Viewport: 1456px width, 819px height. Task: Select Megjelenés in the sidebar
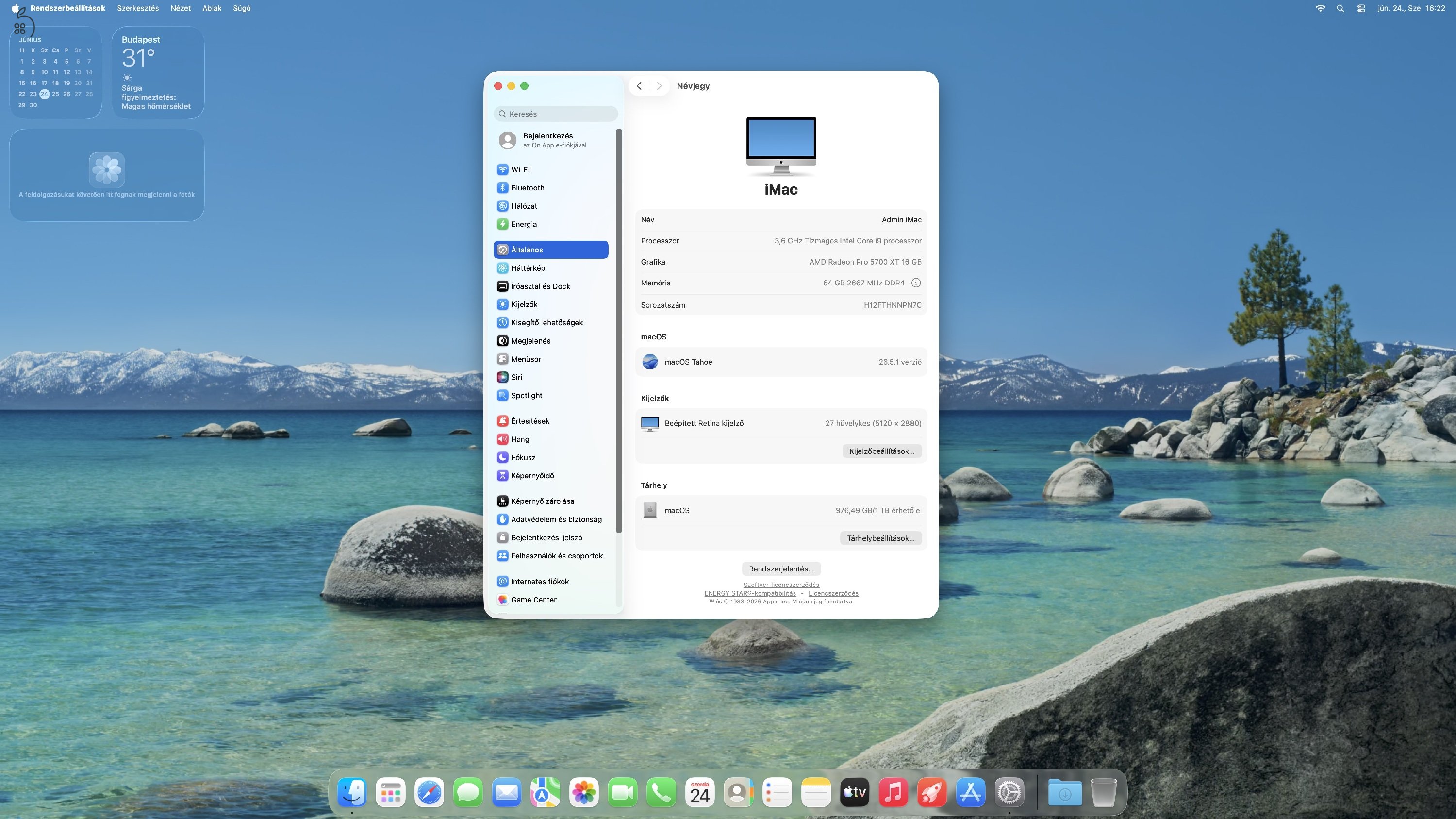click(550, 341)
